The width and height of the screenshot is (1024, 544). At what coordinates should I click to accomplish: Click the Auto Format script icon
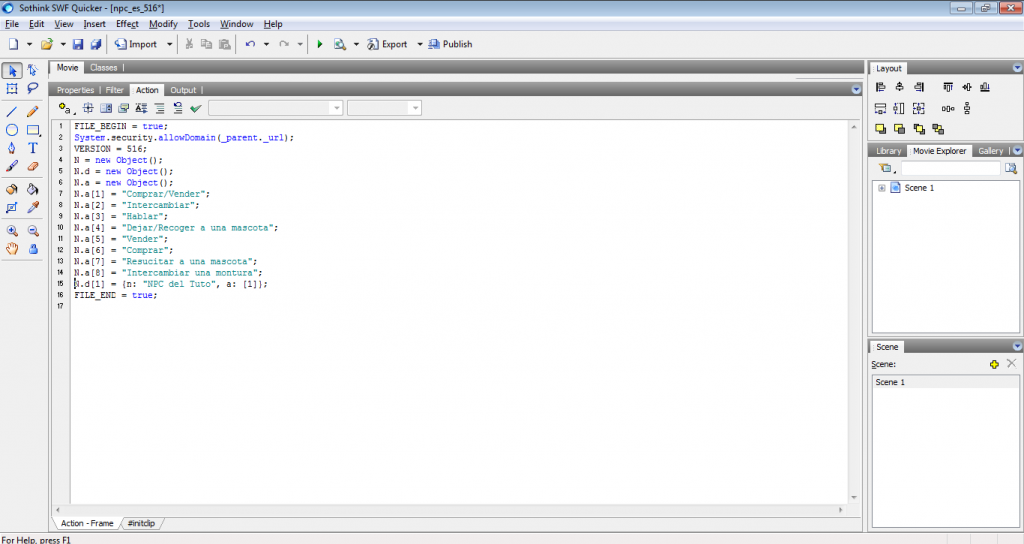(x=159, y=108)
